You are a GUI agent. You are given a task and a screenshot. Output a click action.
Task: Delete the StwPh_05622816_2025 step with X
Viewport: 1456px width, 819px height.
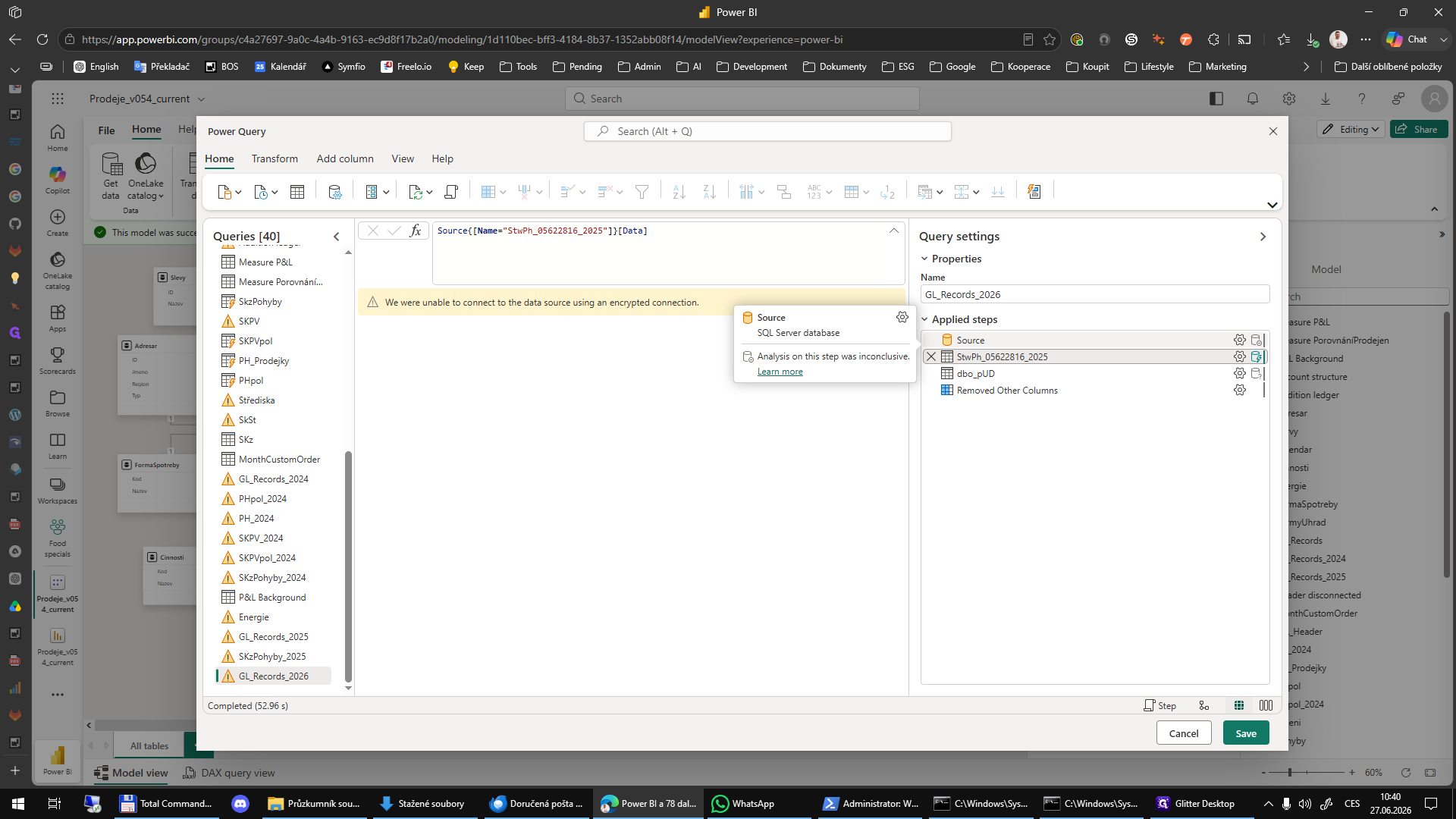click(931, 356)
